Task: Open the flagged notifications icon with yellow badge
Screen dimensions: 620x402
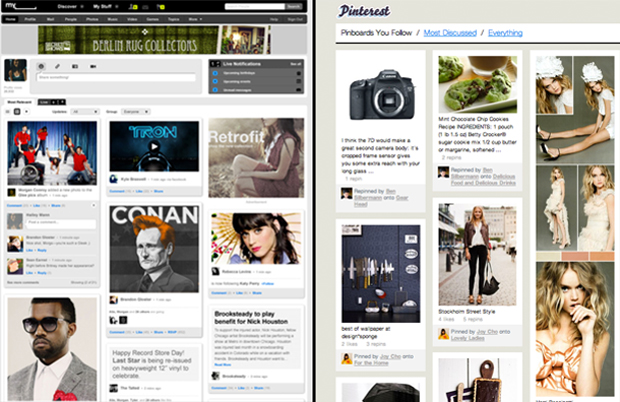Action: coord(161,7)
